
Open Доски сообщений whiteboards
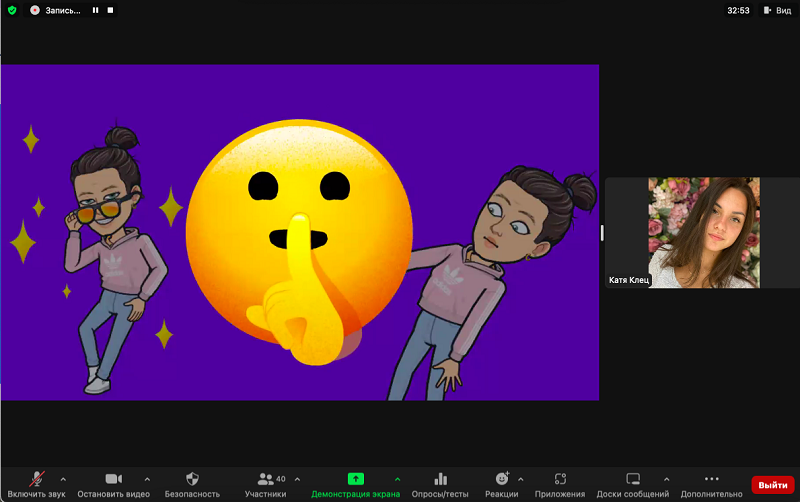(x=633, y=485)
